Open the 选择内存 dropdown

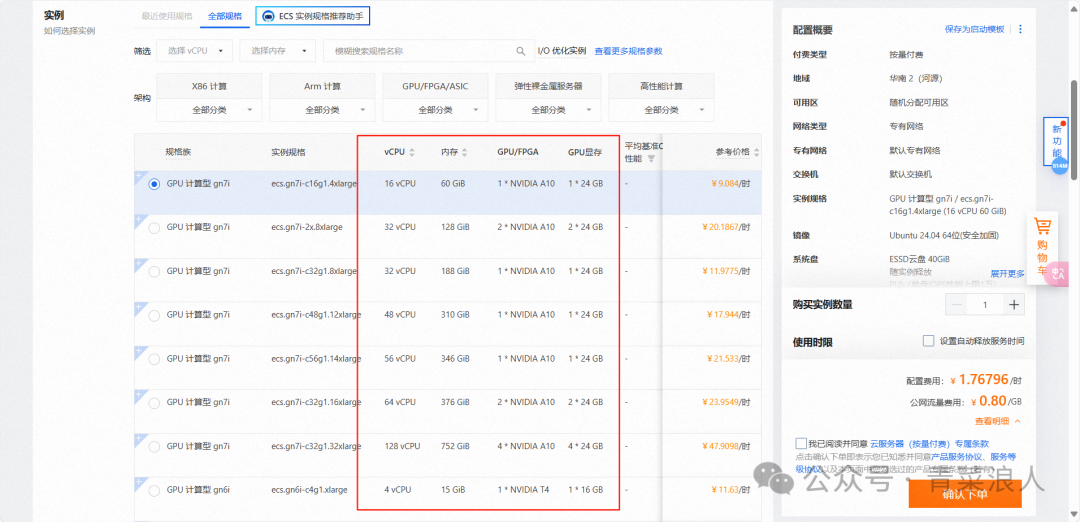[x=278, y=51]
